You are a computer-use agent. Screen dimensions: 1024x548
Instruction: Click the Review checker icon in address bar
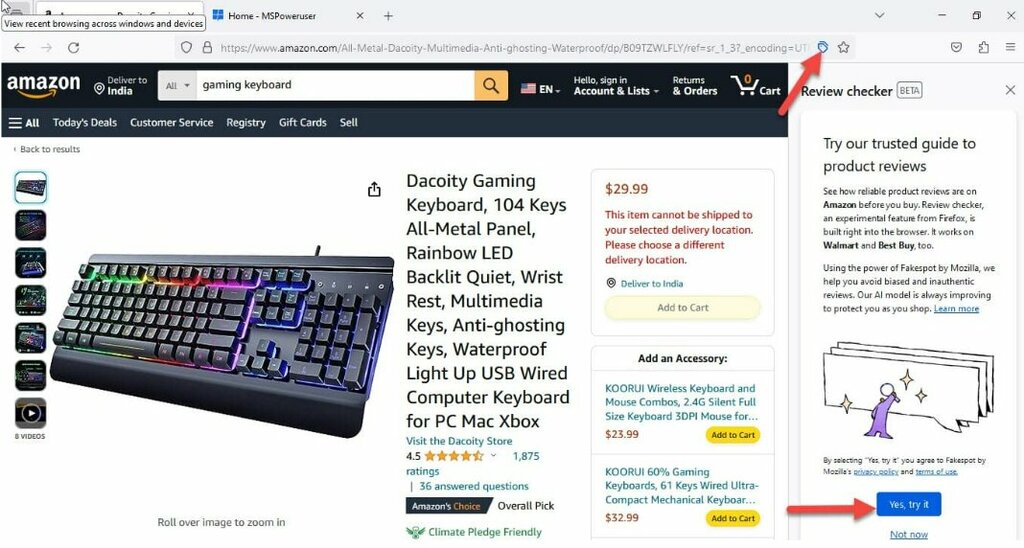click(x=823, y=47)
